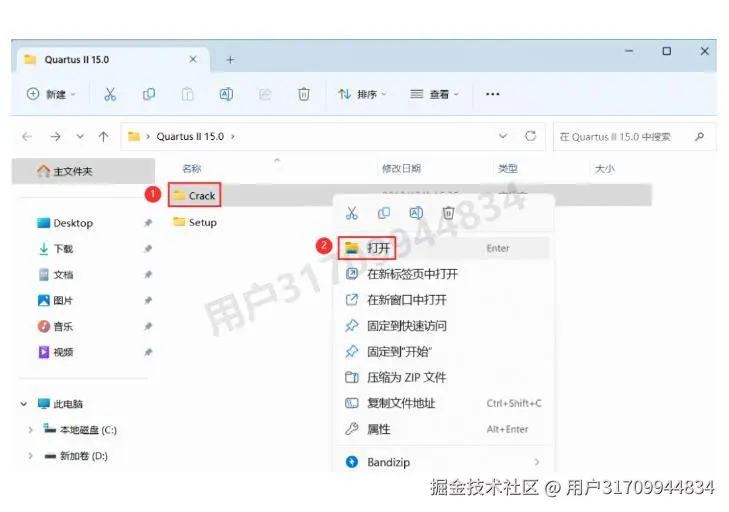Click the search magnifier icon

point(699,137)
